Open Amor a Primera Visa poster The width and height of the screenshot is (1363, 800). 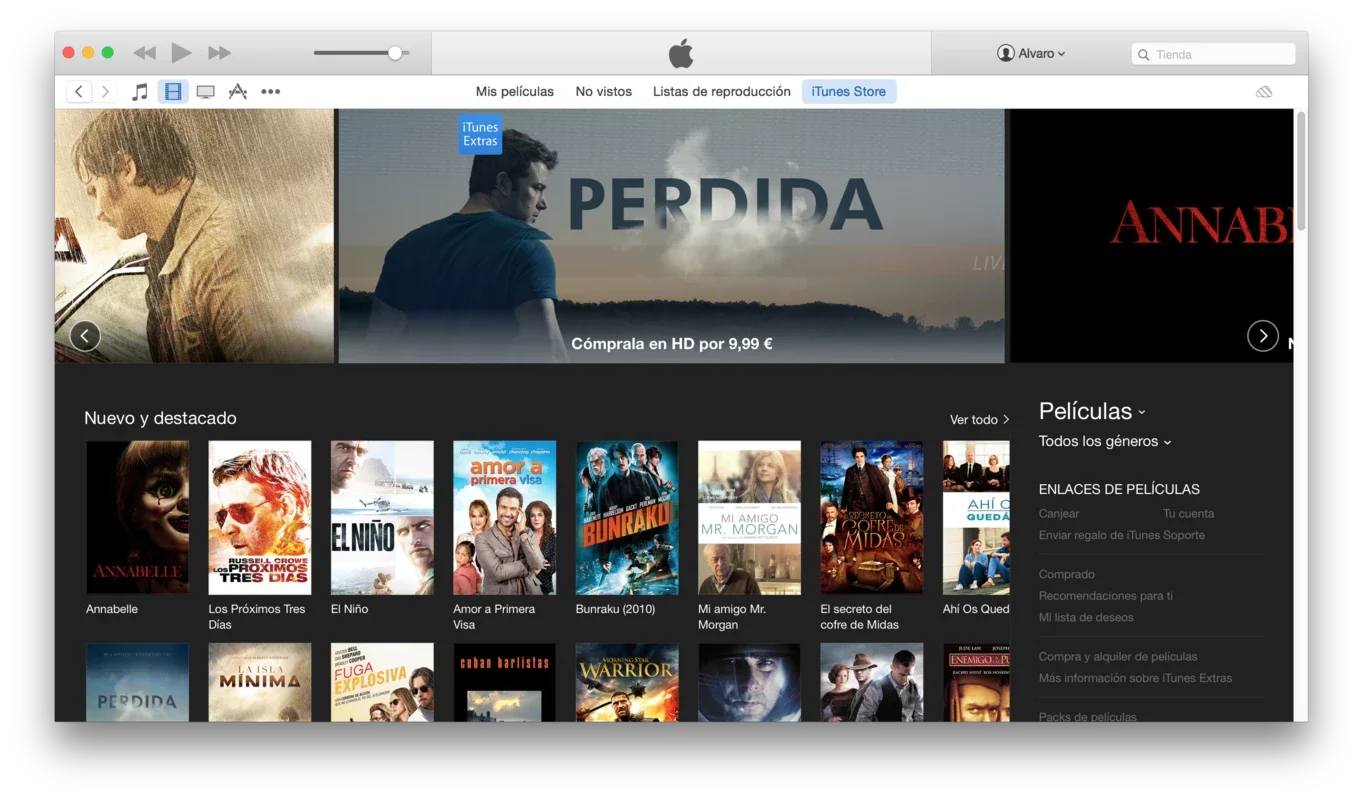505,518
